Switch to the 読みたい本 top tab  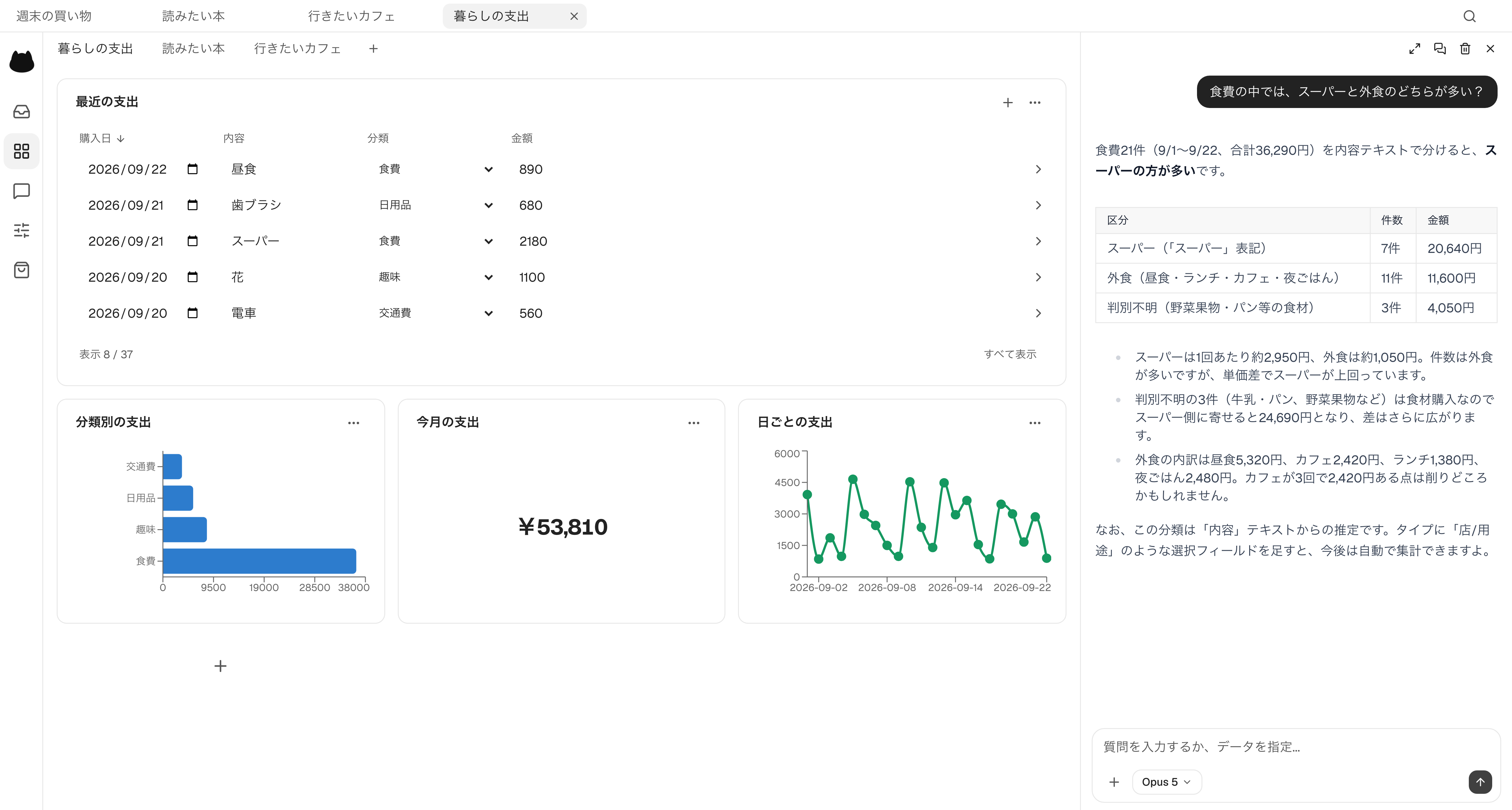pyautogui.click(x=194, y=16)
